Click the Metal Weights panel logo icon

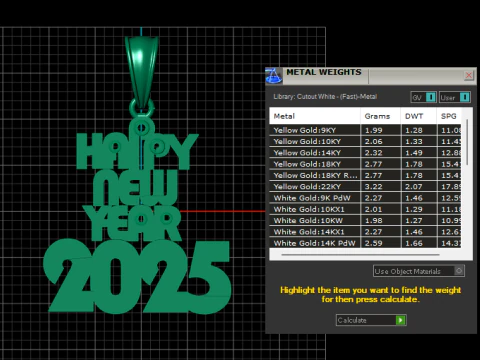(x=273, y=76)
